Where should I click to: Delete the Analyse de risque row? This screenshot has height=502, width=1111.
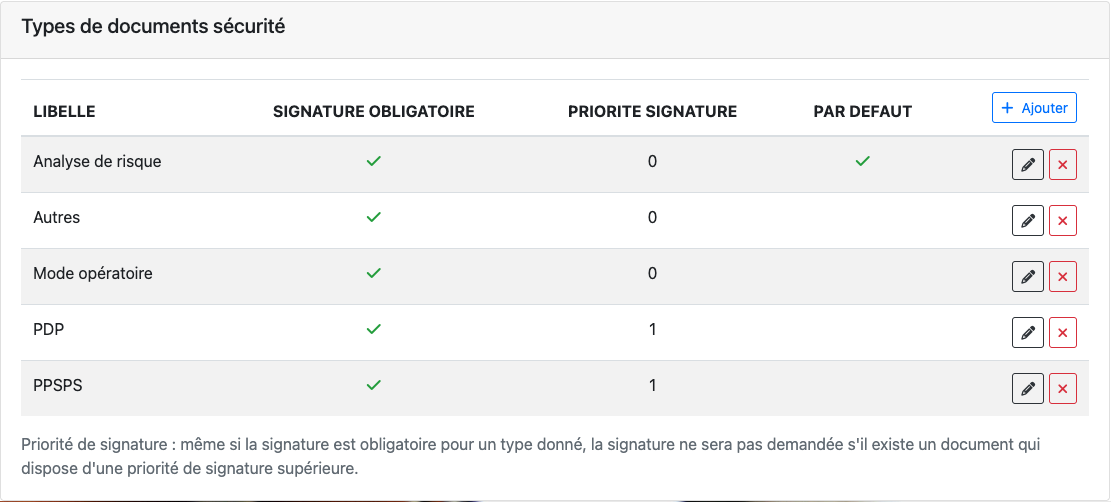1063,165
